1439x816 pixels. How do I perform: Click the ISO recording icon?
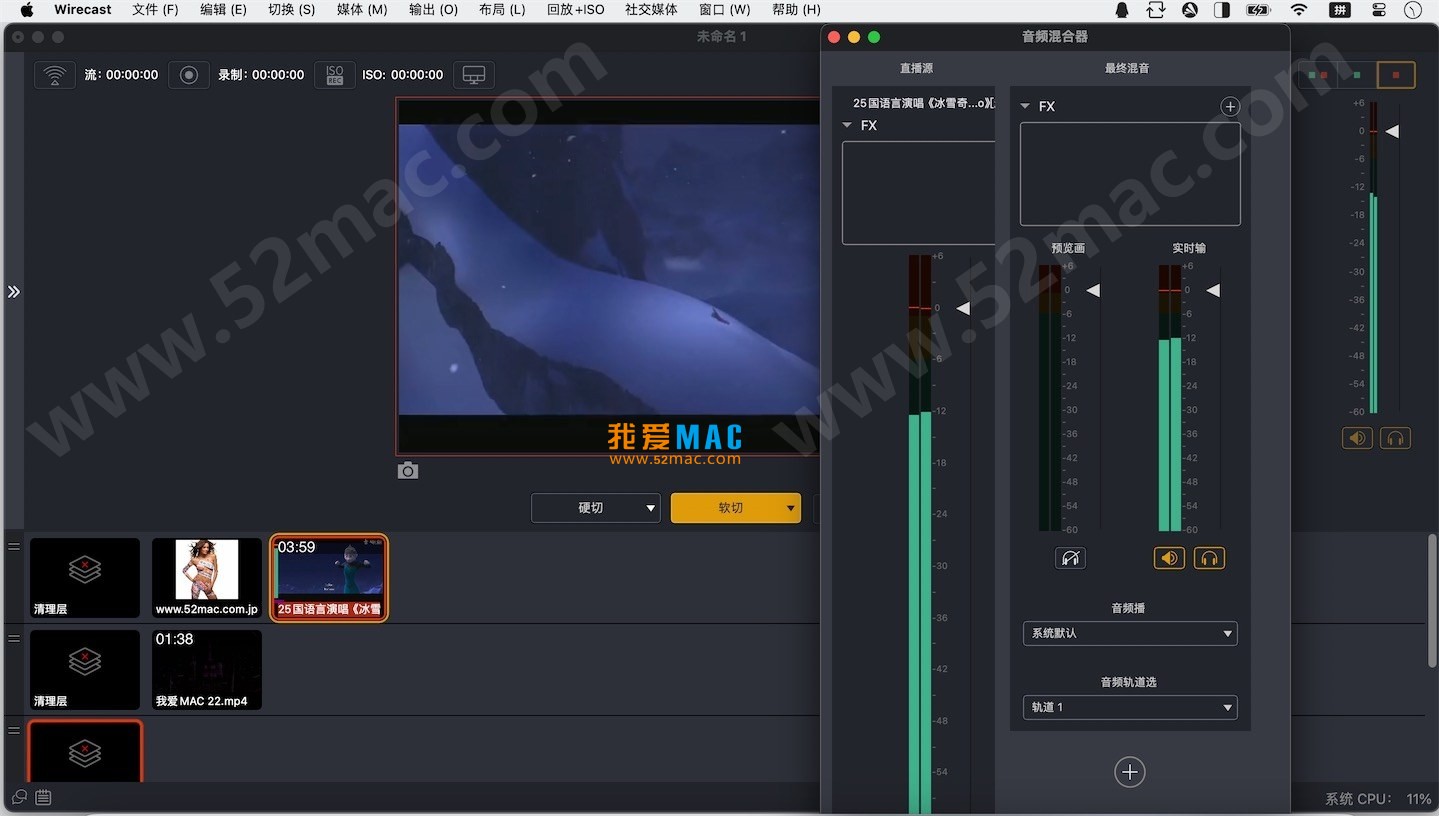pos(335,75)
